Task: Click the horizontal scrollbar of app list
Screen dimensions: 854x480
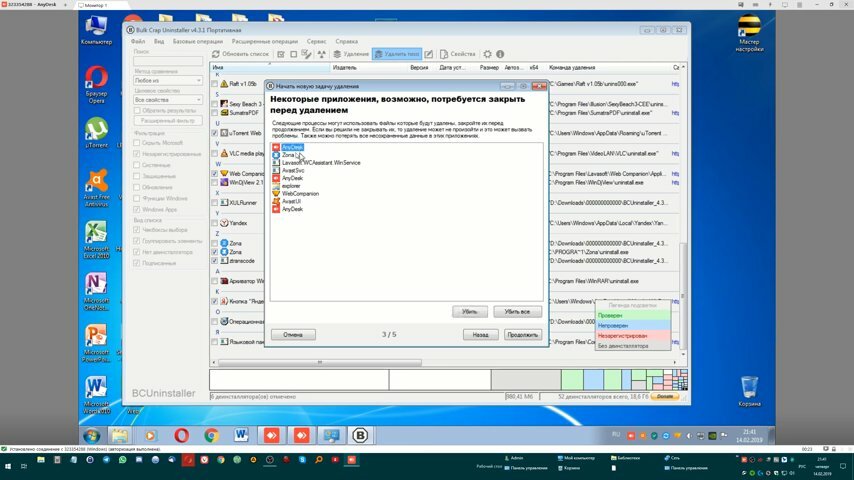Action: tap(320, 362)
